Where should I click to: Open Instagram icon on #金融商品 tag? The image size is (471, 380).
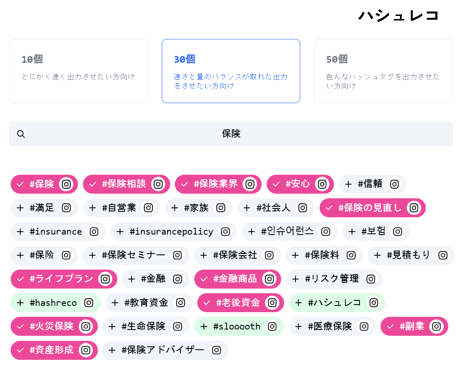269,279
